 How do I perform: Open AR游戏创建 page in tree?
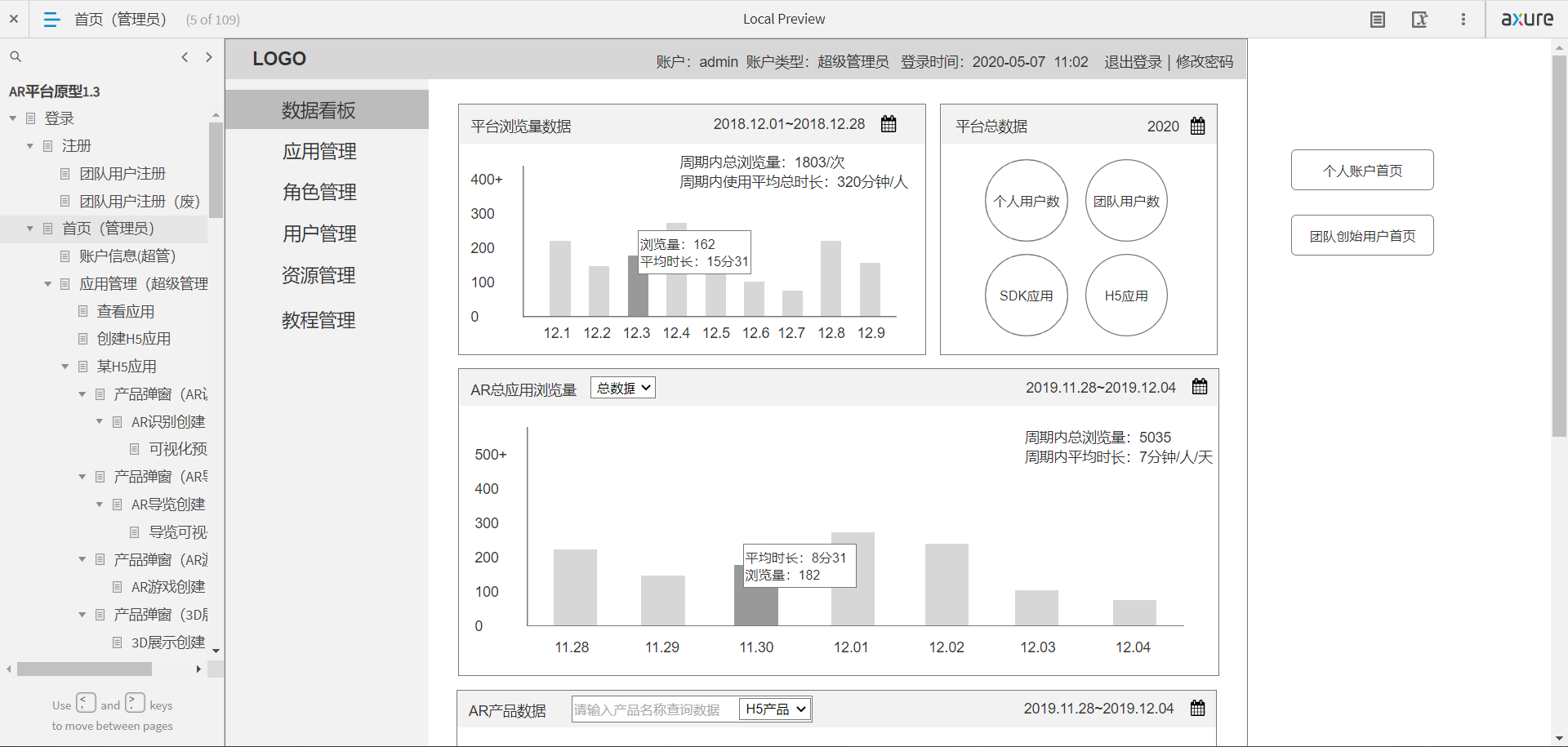click(168, 587)
